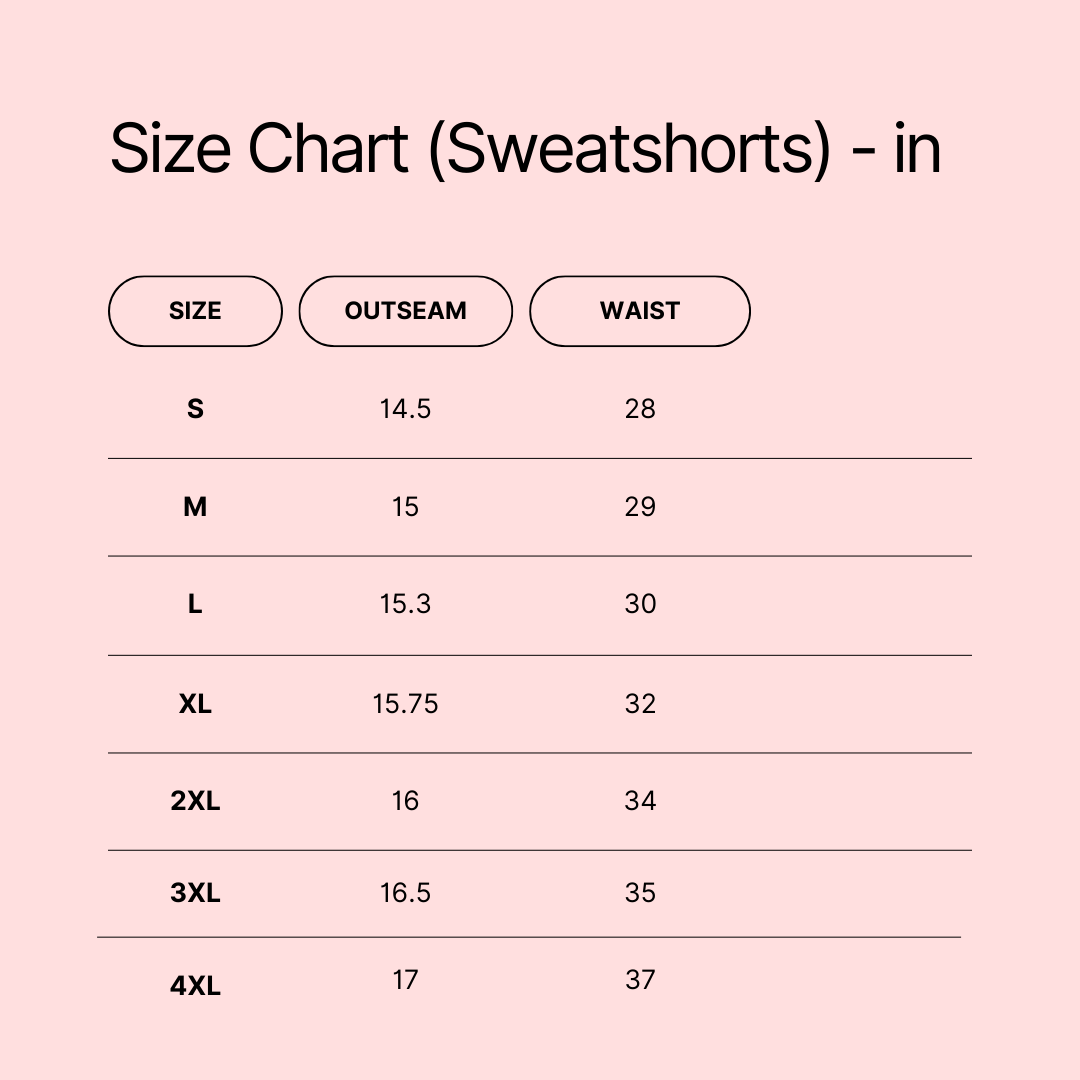
Task: Click the L size row label
Action: pos(195,604)
